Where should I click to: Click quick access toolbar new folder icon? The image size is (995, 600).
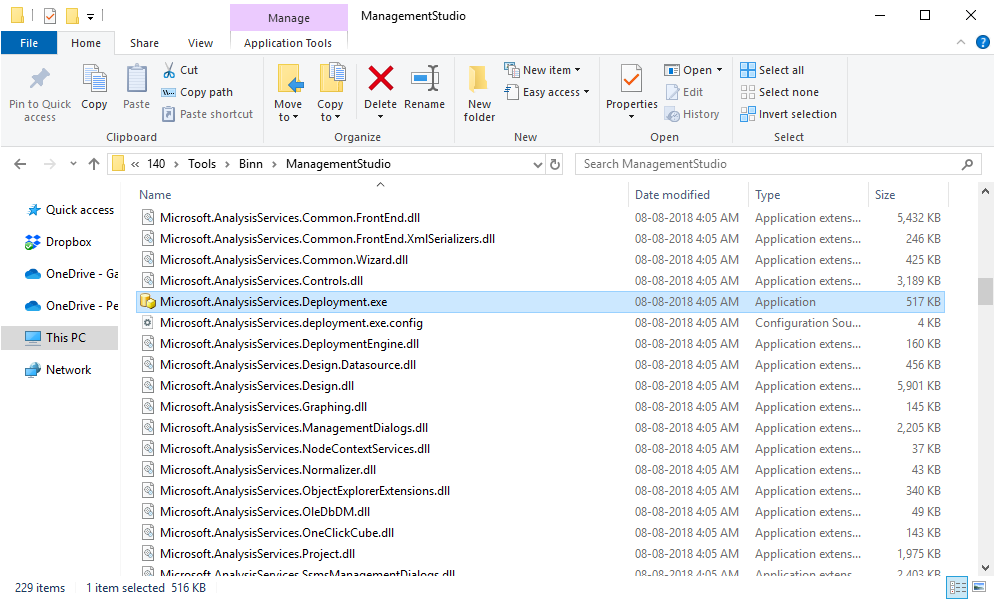(72, 15)
